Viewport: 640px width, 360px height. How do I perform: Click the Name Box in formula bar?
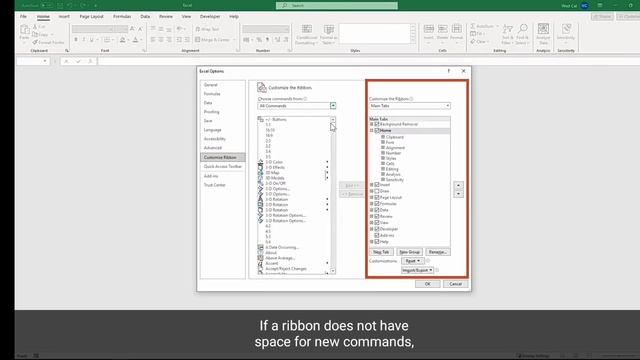tap(33, 61)
